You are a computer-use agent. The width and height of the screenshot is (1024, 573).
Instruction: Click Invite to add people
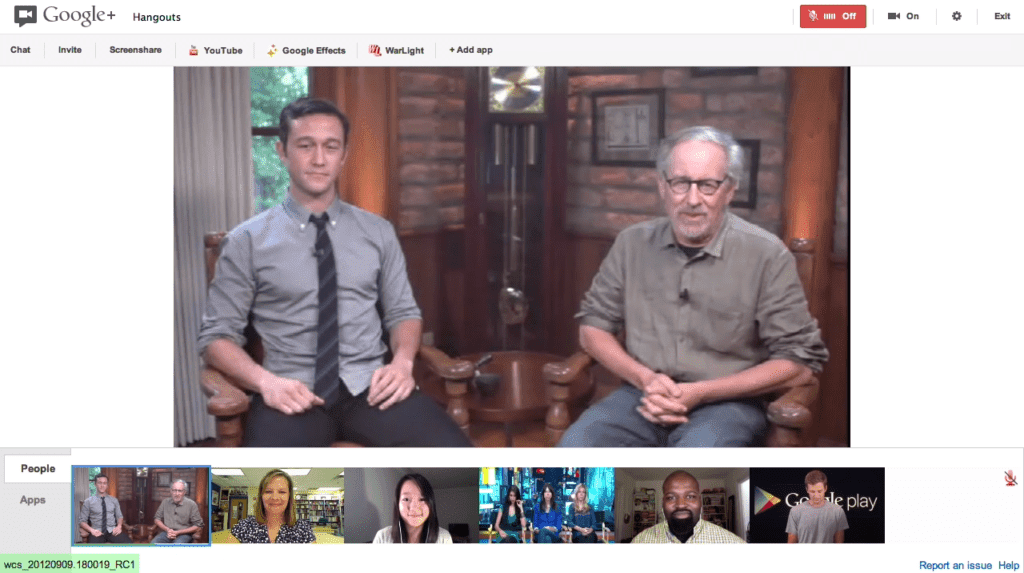click(x=70, y=50)
